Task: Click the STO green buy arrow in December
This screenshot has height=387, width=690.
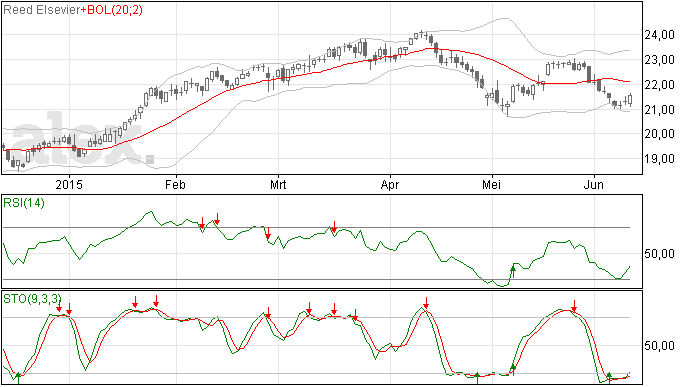Action: (18, 377)
